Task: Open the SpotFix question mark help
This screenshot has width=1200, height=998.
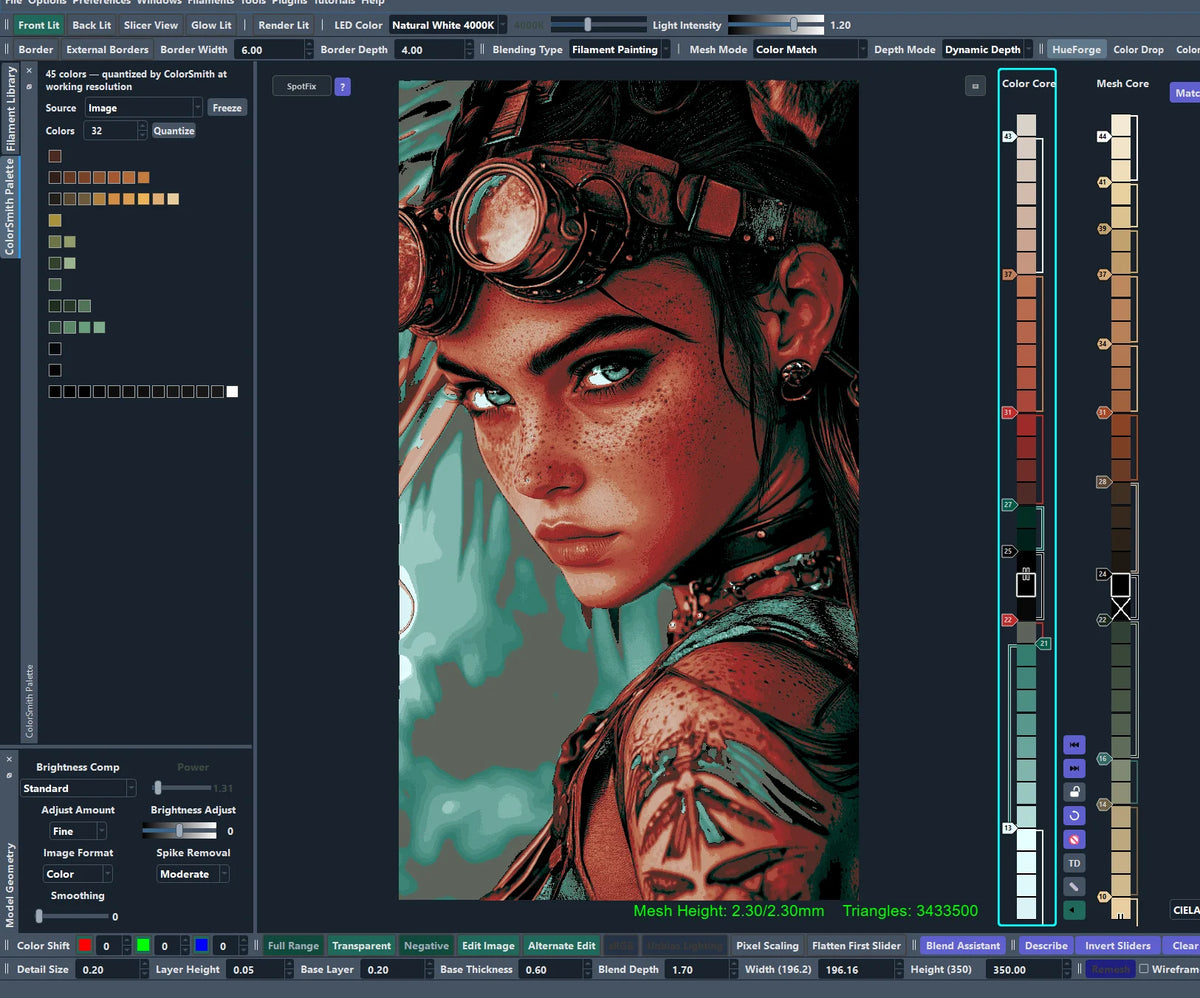Action: [342, 87]
